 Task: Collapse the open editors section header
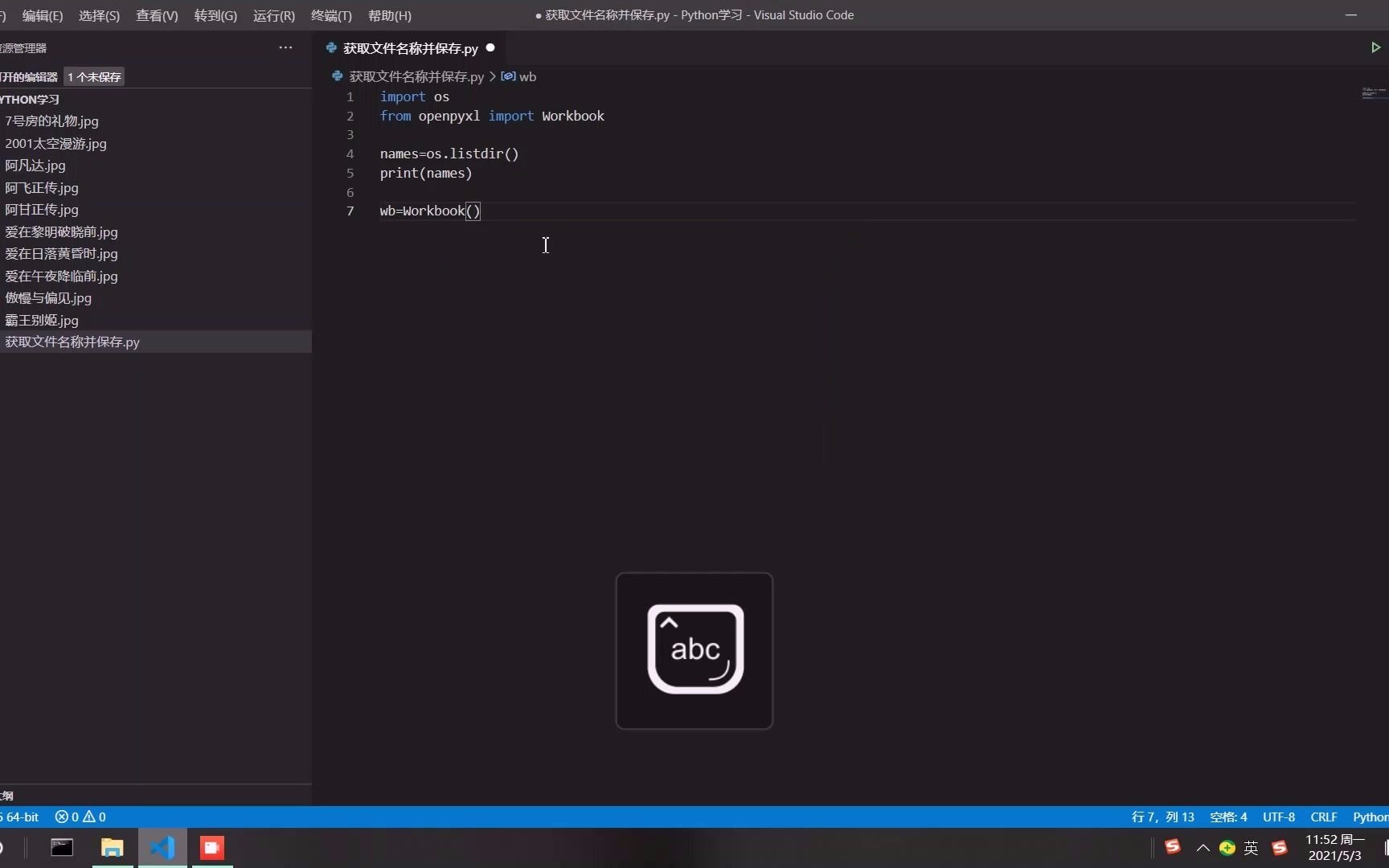tap(29, 77)
